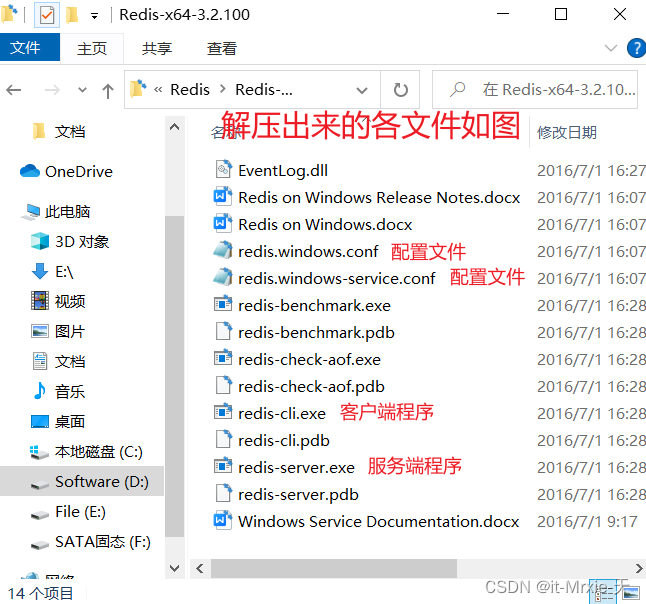Screen dimensions: 646x604
Task: Select redis-server.pdb file icon
Action: coord(223,494)
